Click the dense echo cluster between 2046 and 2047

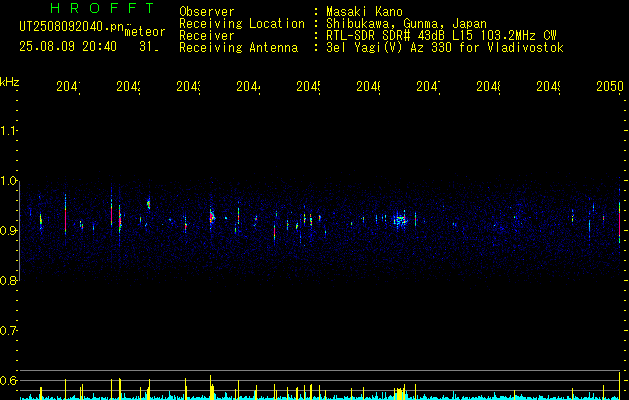click(400, 220)
